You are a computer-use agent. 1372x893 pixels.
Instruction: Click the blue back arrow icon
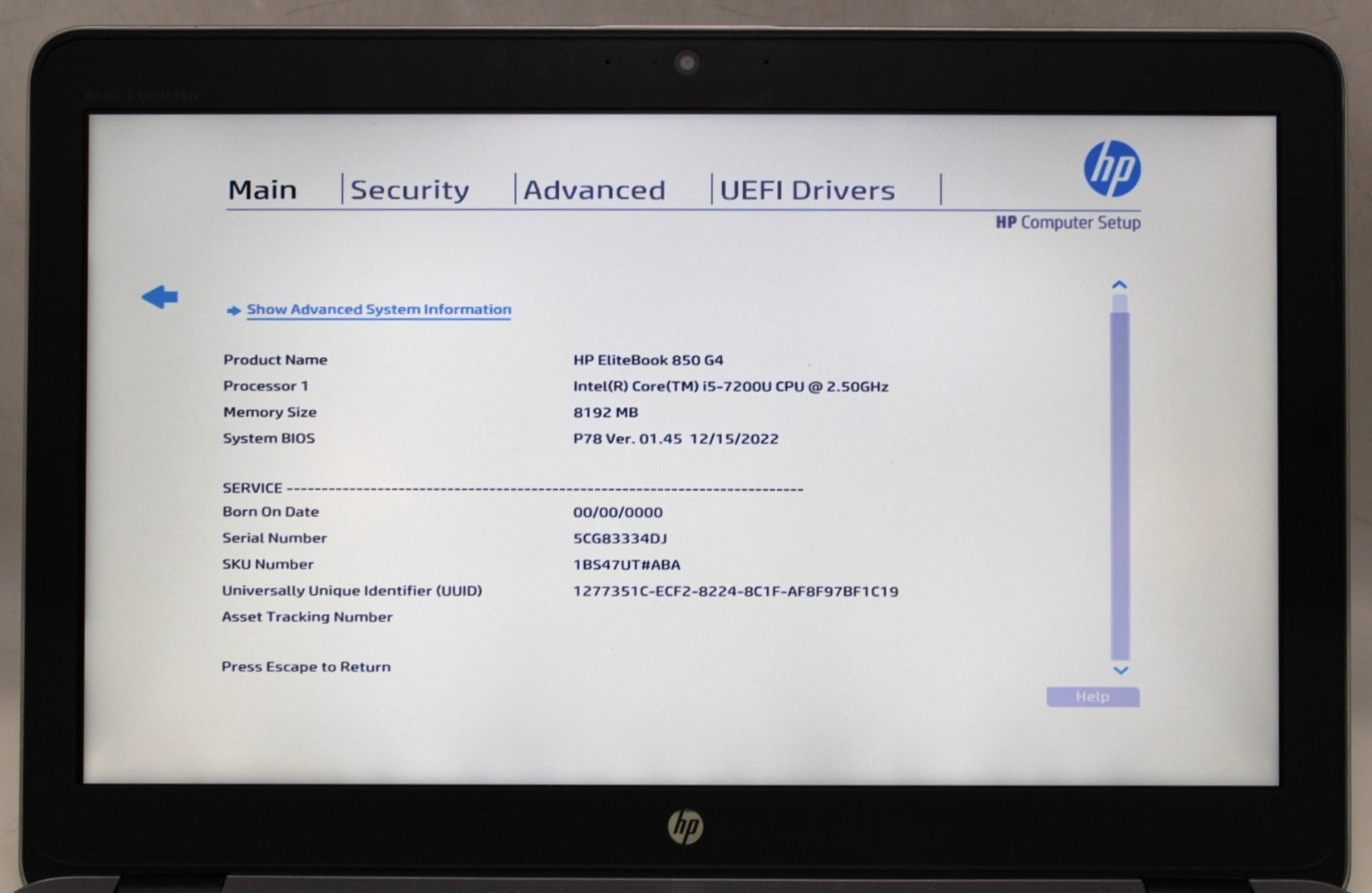[160, 296]
